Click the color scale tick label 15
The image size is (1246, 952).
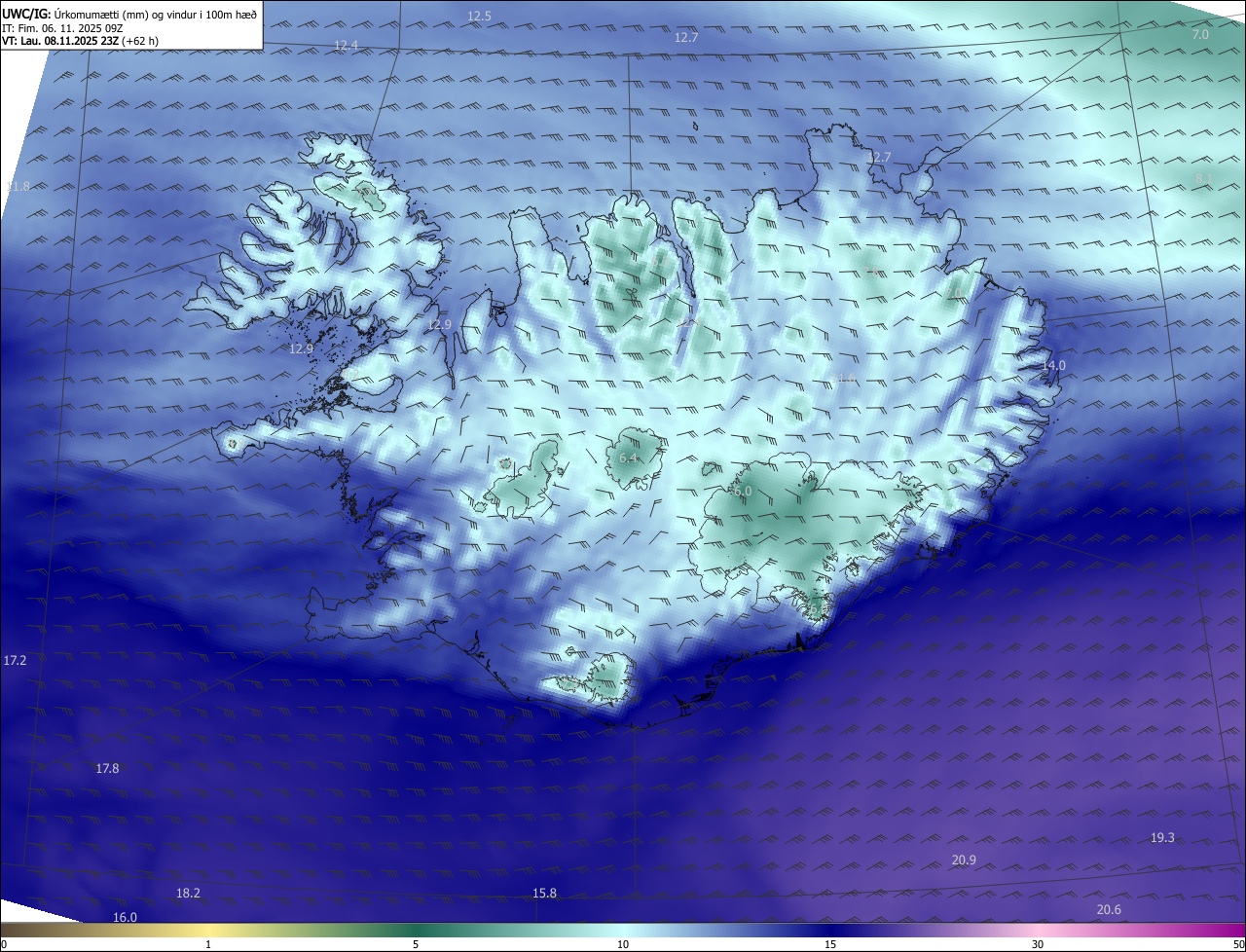[x=830, y=944]
